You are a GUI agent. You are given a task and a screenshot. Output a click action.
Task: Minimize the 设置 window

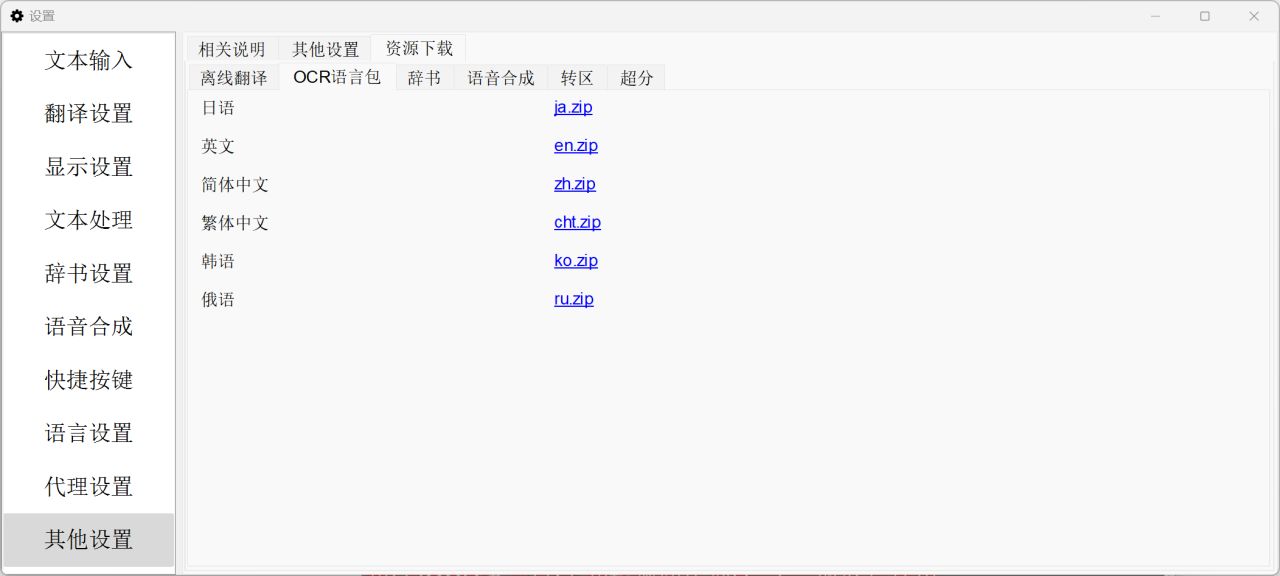point(1155,16)
